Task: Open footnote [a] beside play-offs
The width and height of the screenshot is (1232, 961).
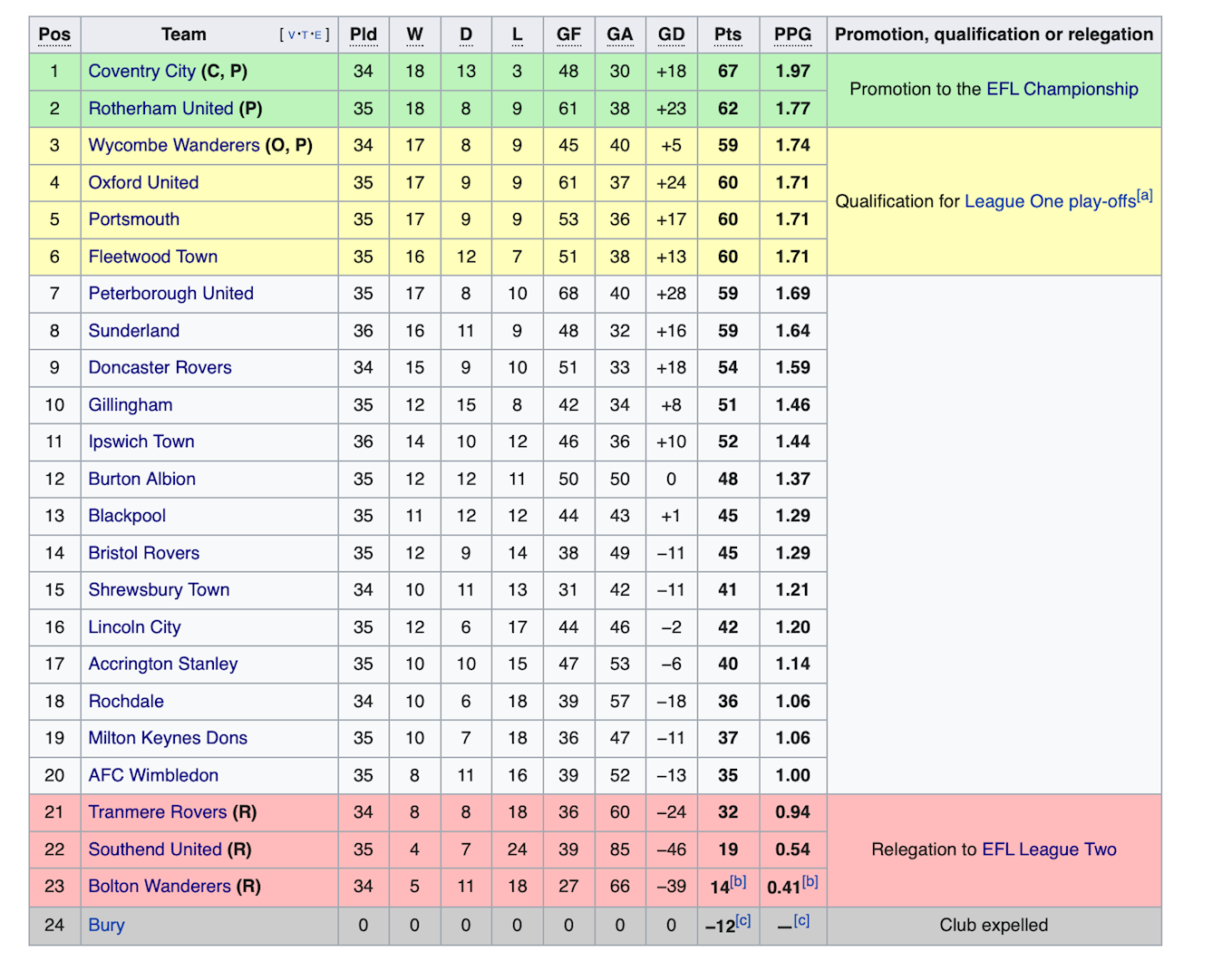Action: (x=1145, y=195)
